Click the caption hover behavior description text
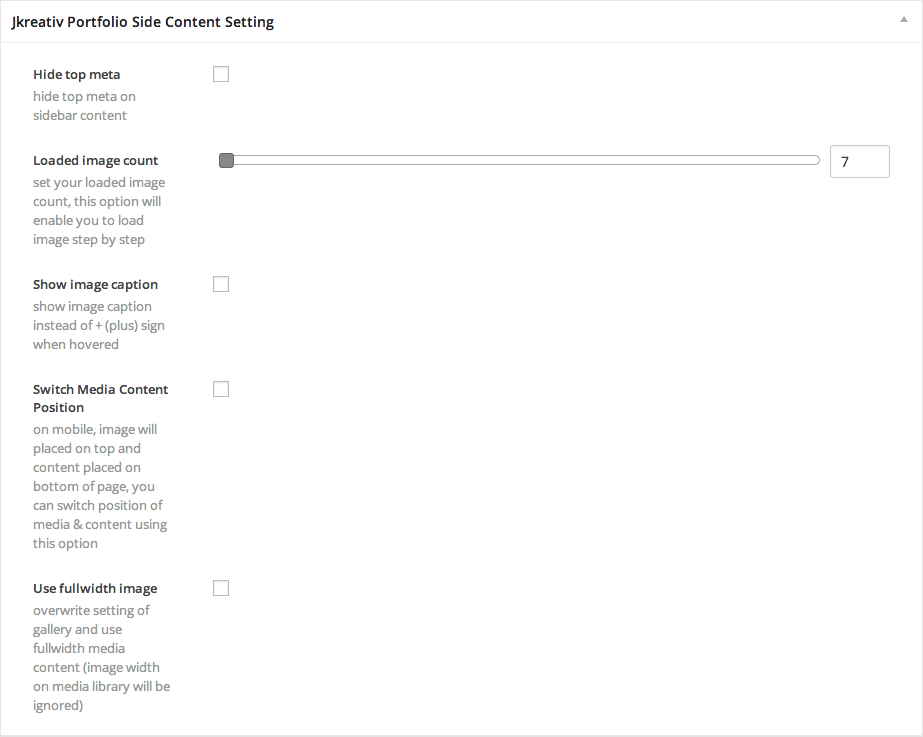Image resolution: width=923 pixels, height=737 pixels. coord(98,325)
